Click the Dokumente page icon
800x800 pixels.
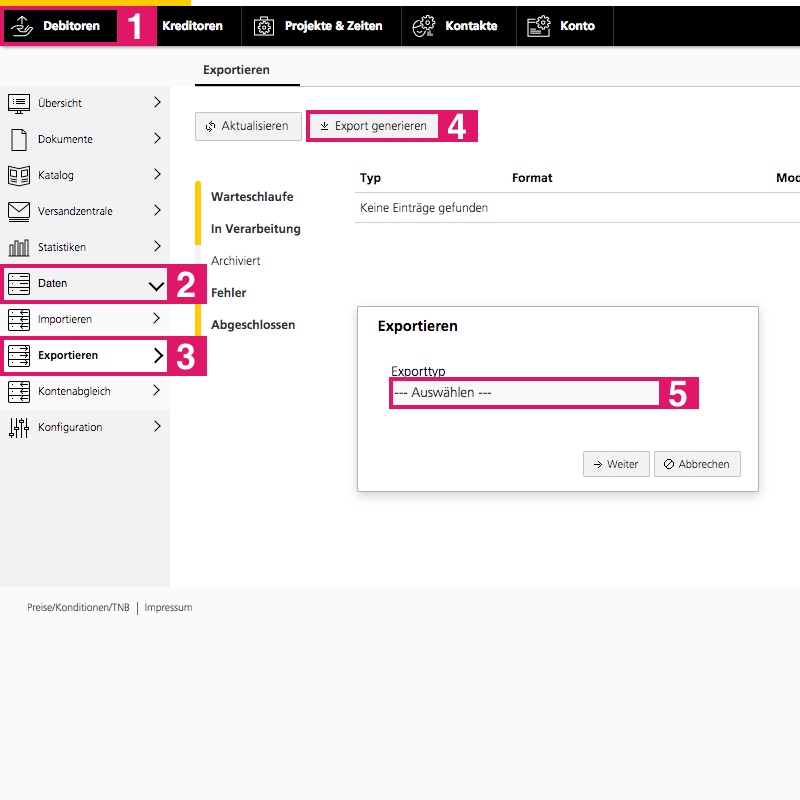19,139
